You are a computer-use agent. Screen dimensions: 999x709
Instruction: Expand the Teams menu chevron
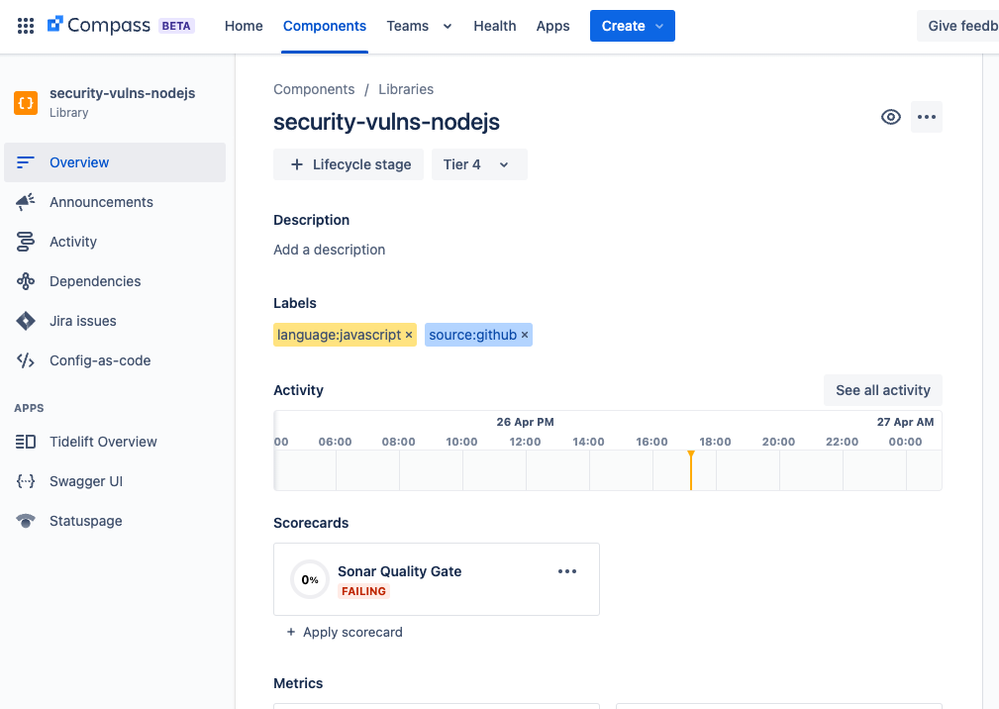(447, 26)
